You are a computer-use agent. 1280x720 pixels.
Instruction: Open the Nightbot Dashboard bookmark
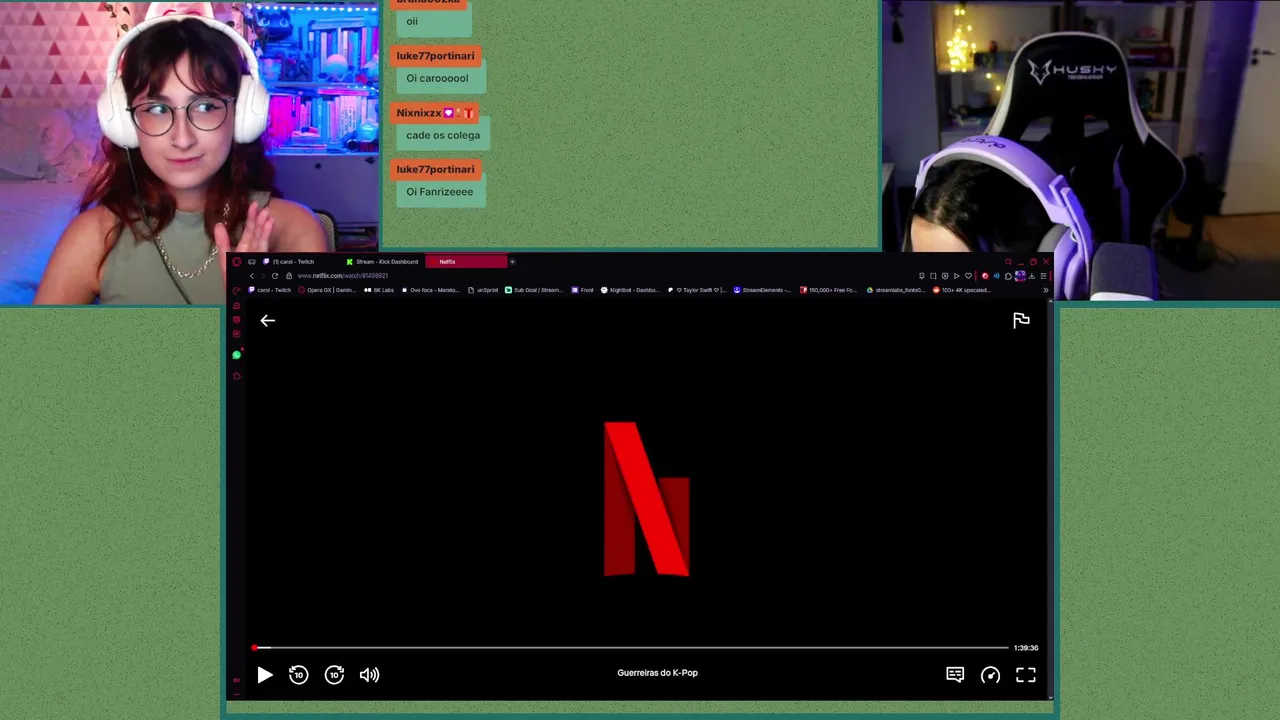click(630, 290)
